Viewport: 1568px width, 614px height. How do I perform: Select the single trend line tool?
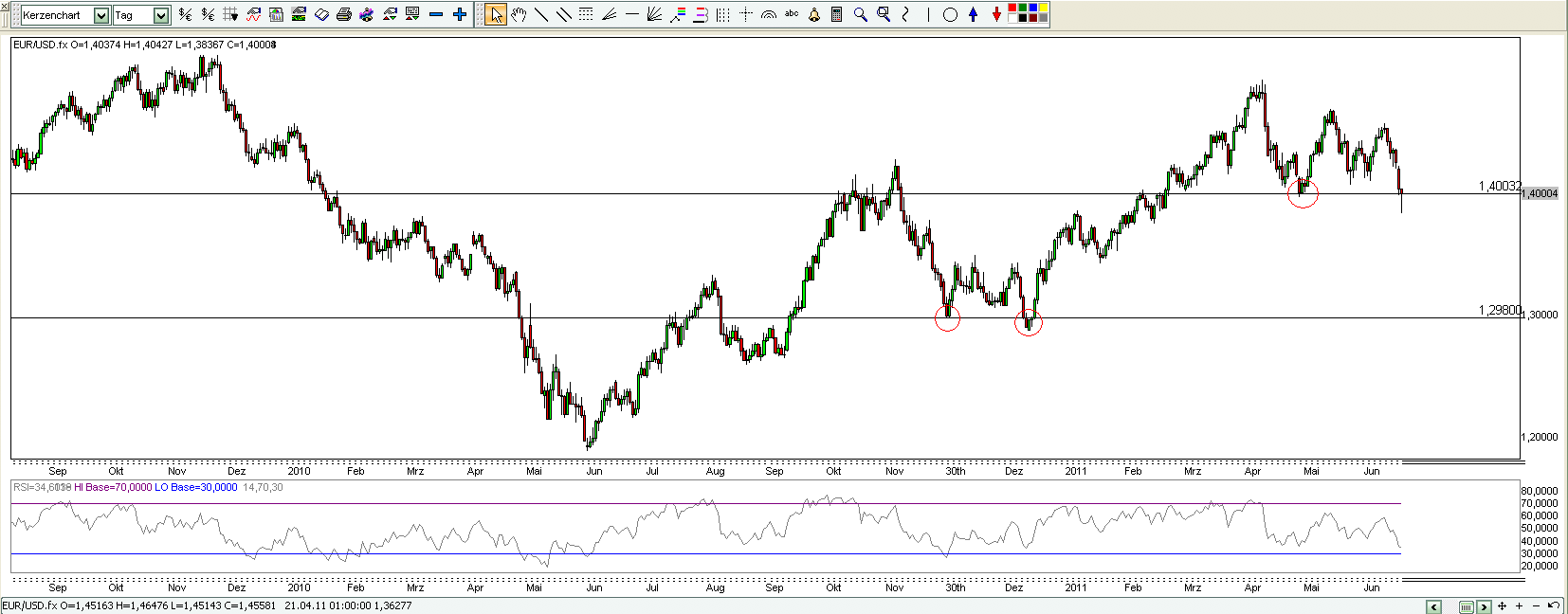point(541,14)
